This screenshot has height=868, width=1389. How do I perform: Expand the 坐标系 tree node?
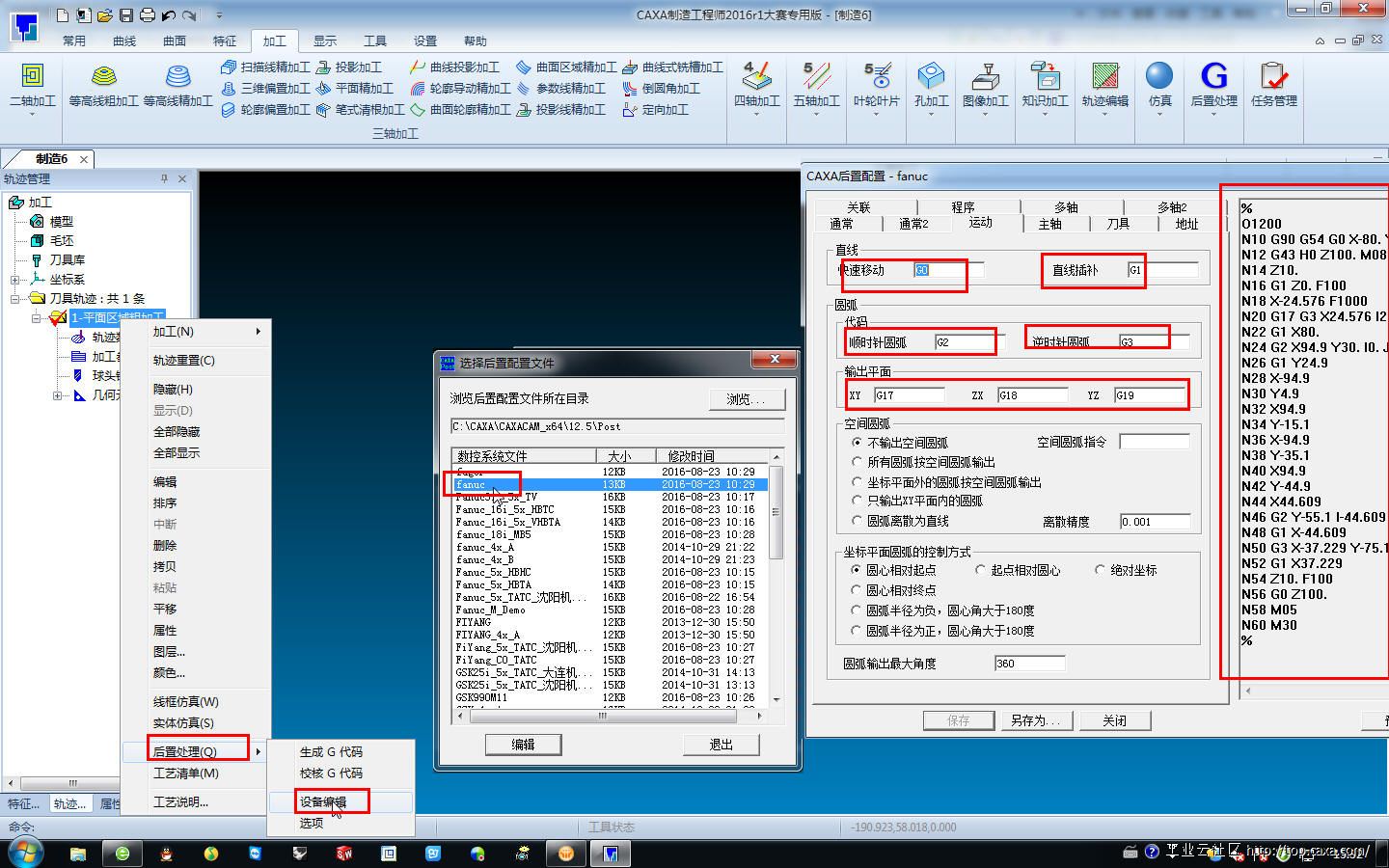pyautogui.click(x=14, y=280)
